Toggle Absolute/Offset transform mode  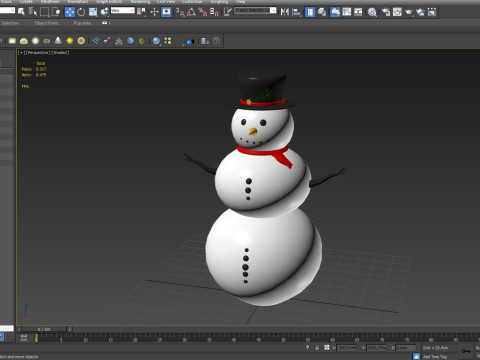pos(327,348)
